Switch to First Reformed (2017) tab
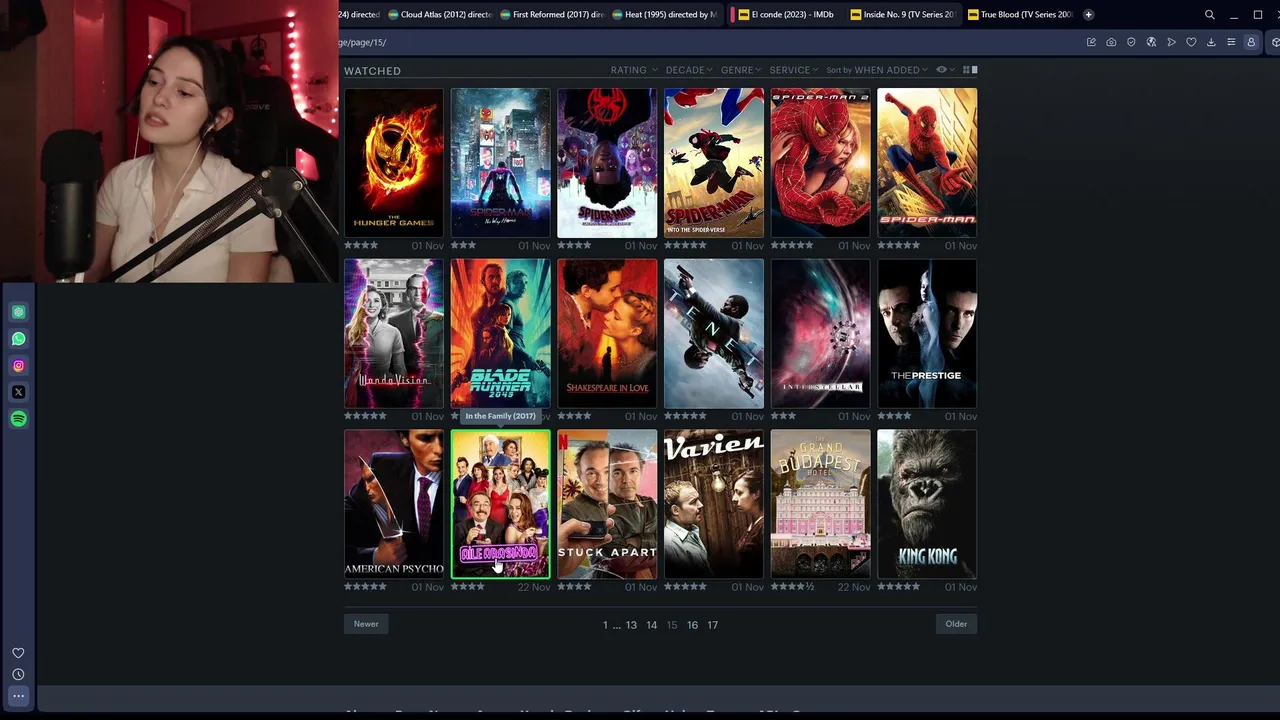 coord(552,15)
